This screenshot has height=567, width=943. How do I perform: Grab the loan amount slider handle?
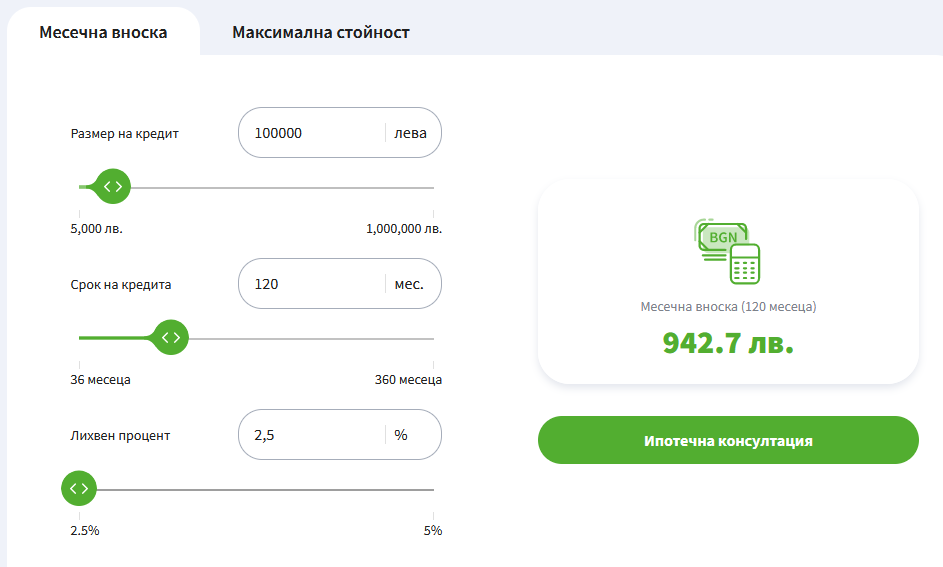click(113, 187)
